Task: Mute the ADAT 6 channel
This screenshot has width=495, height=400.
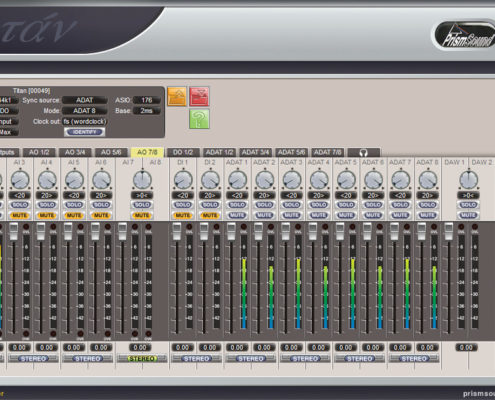Action: pyautogui.click(x=373, y=215)
